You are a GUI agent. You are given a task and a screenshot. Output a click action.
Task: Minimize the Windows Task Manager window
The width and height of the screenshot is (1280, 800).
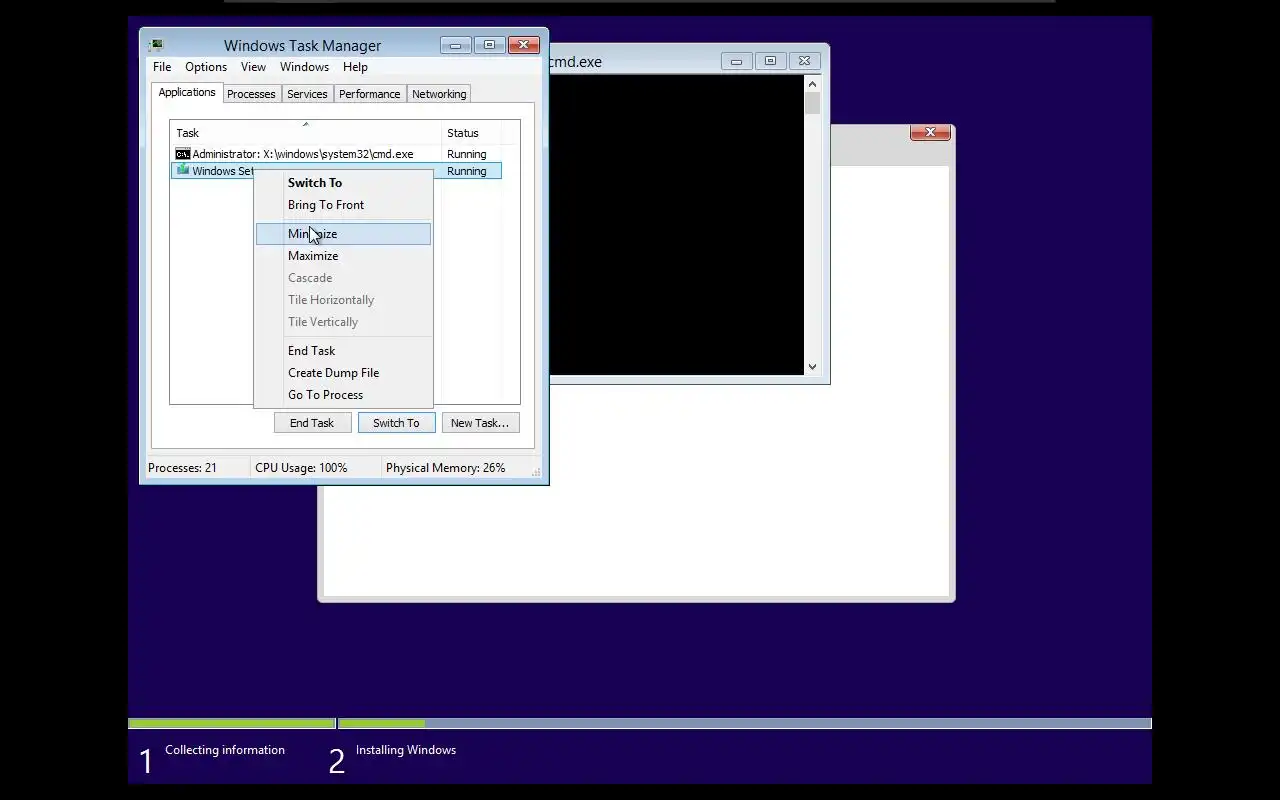tap(455, 45)
